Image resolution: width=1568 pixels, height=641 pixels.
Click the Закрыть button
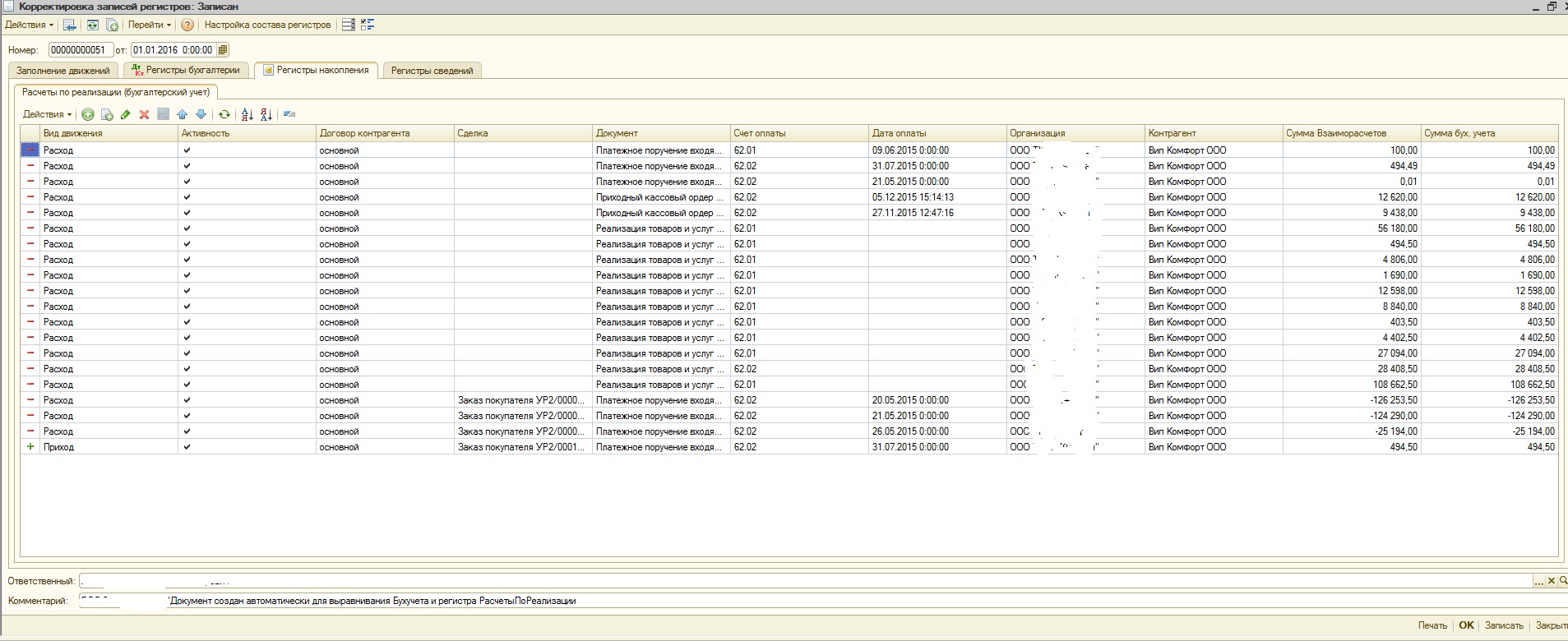(1551, 625)
